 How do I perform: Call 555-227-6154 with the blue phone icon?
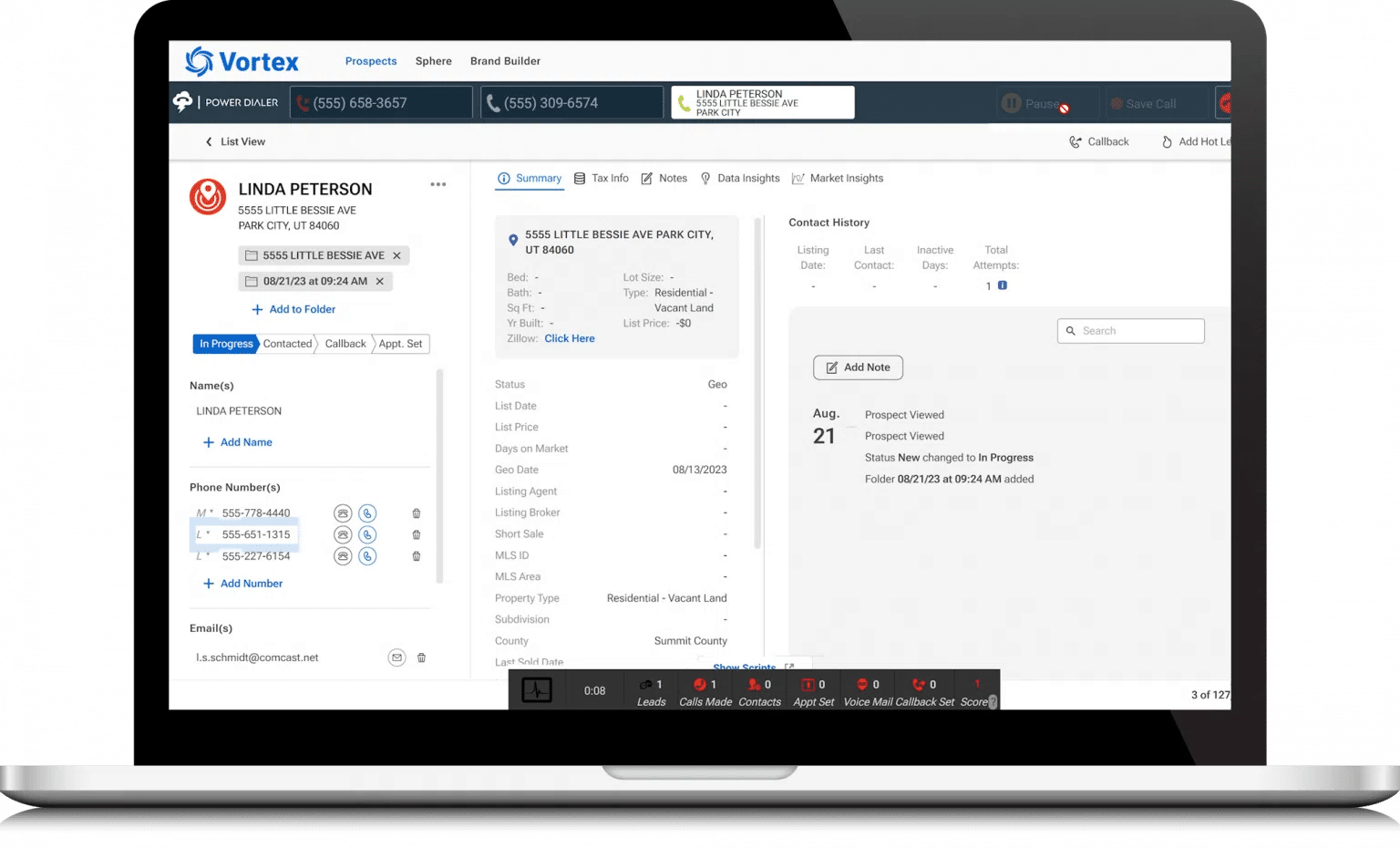pos(367,556)
